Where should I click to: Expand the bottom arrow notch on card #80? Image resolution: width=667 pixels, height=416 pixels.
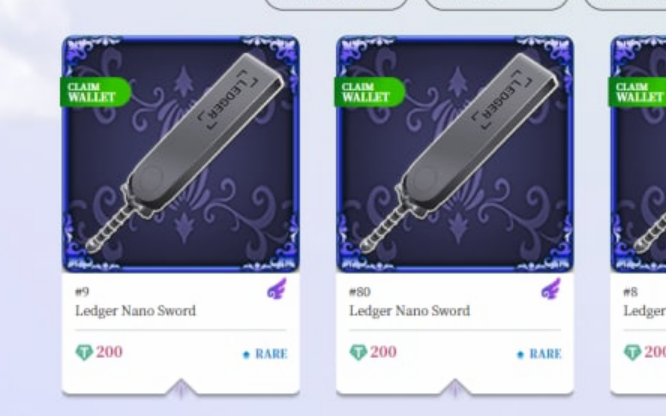[455, 388]
